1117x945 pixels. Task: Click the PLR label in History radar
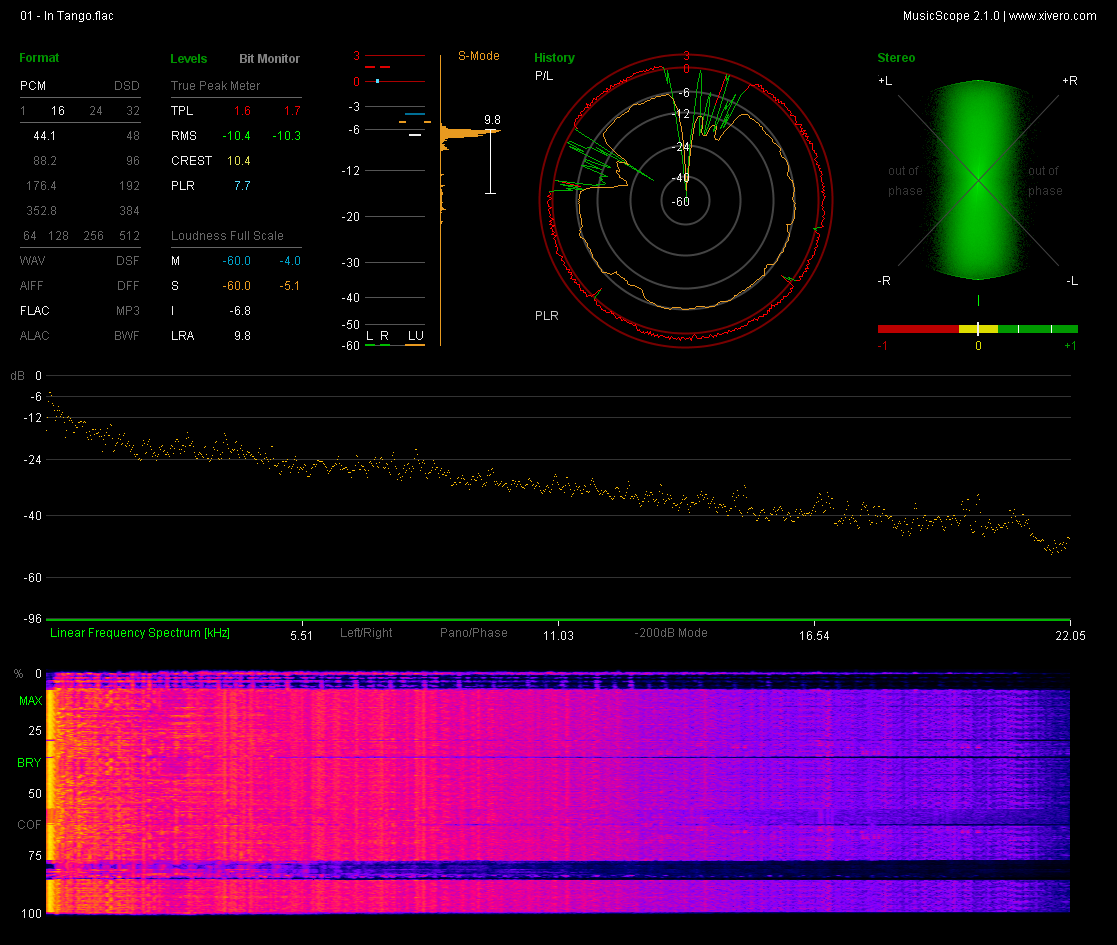547,315
